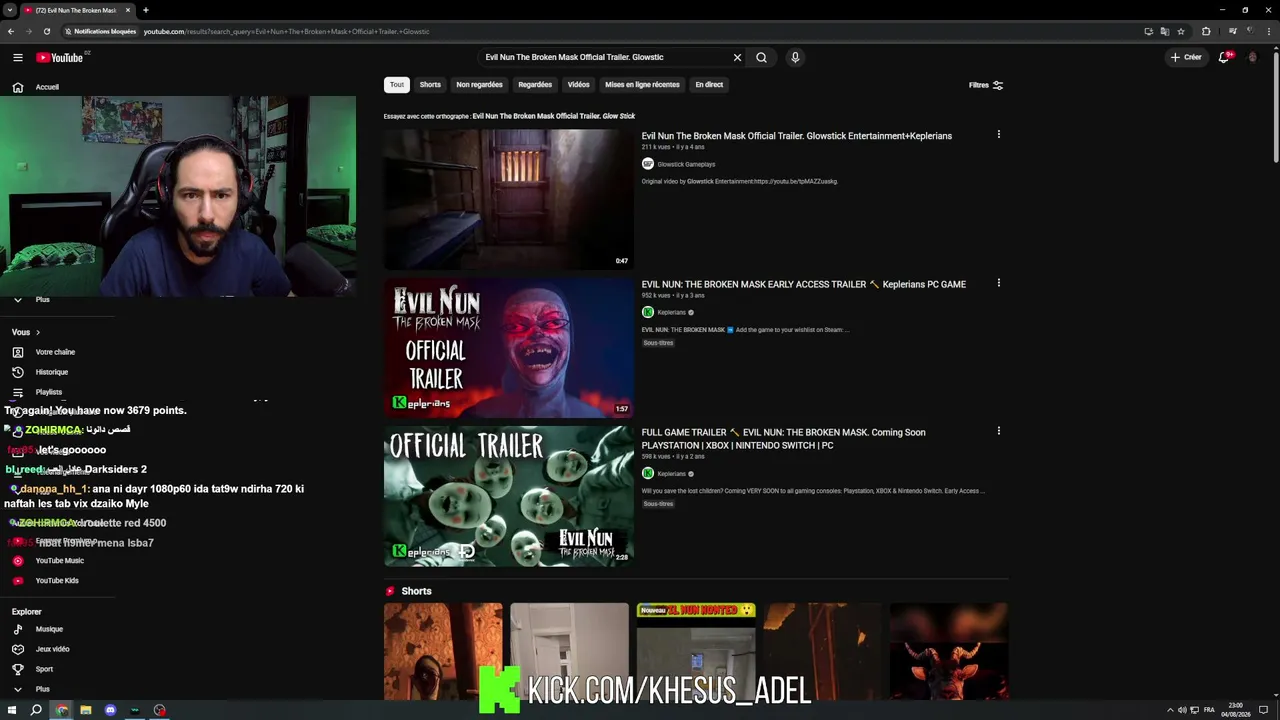The width and height of the screenshot is (1280, 720).
Task: Use the suggested spelling 'Glow Stick' link
Action: coord(554,116)
